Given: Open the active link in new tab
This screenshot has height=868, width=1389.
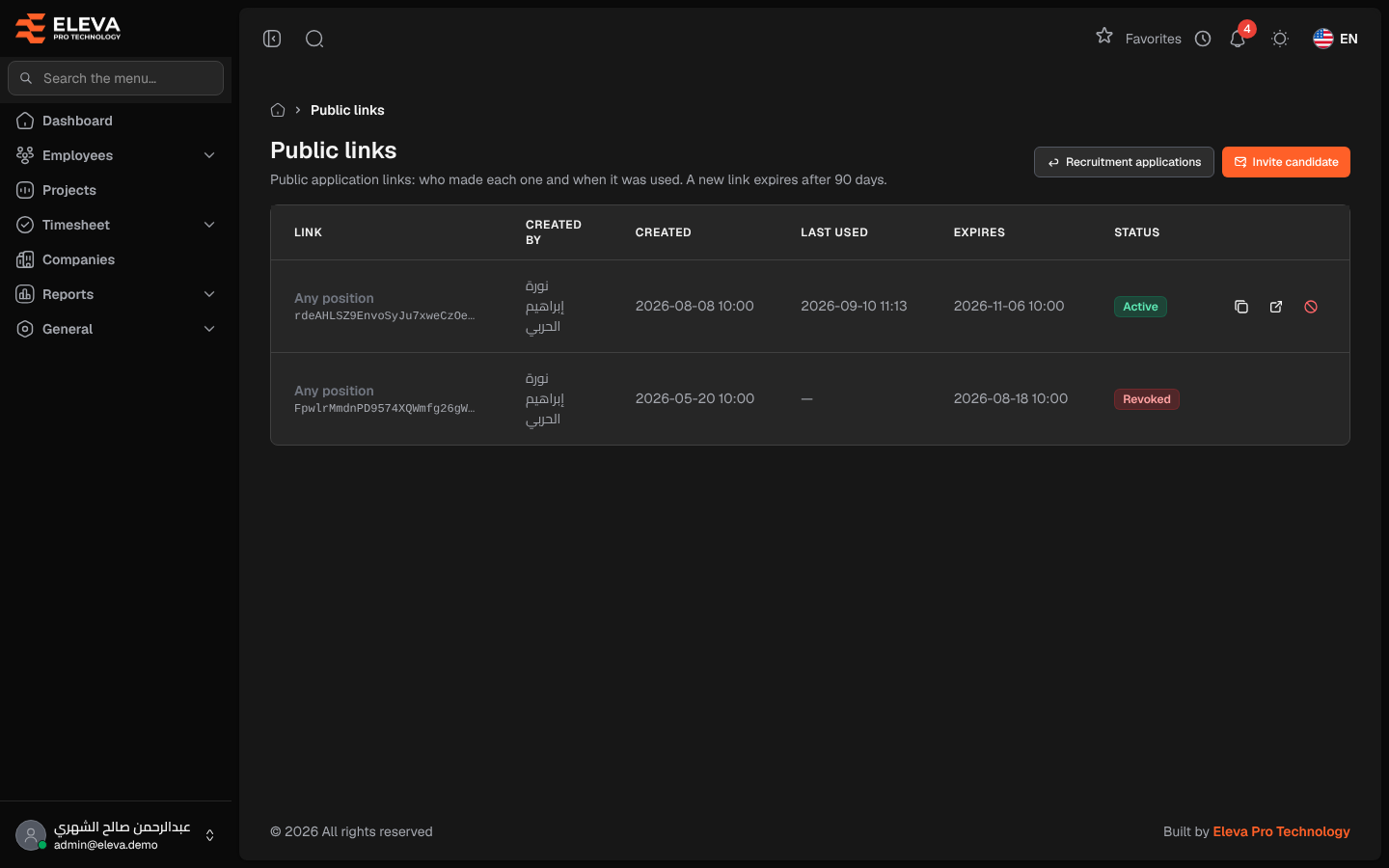Looking at the screenshot, I should tap(1276, 307).
